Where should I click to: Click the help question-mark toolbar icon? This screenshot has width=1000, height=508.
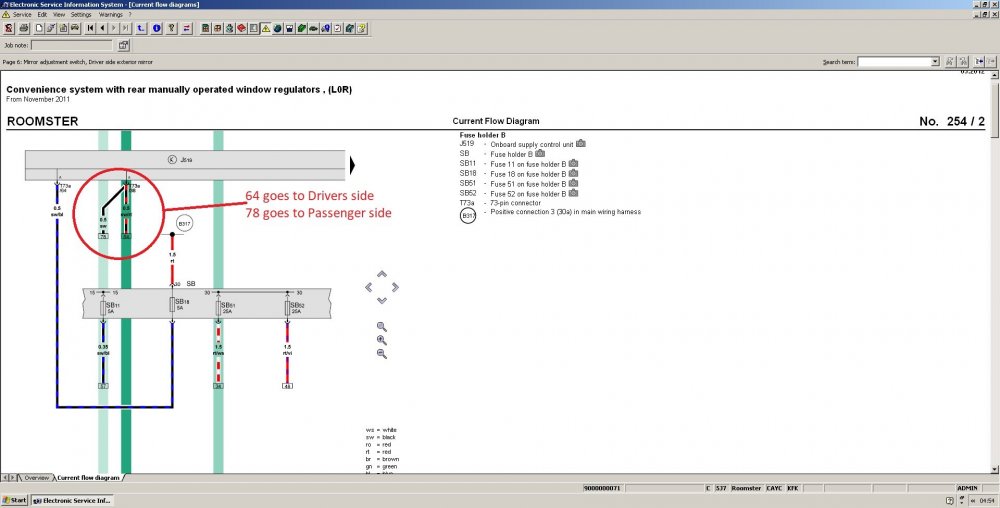coord(362,28)
